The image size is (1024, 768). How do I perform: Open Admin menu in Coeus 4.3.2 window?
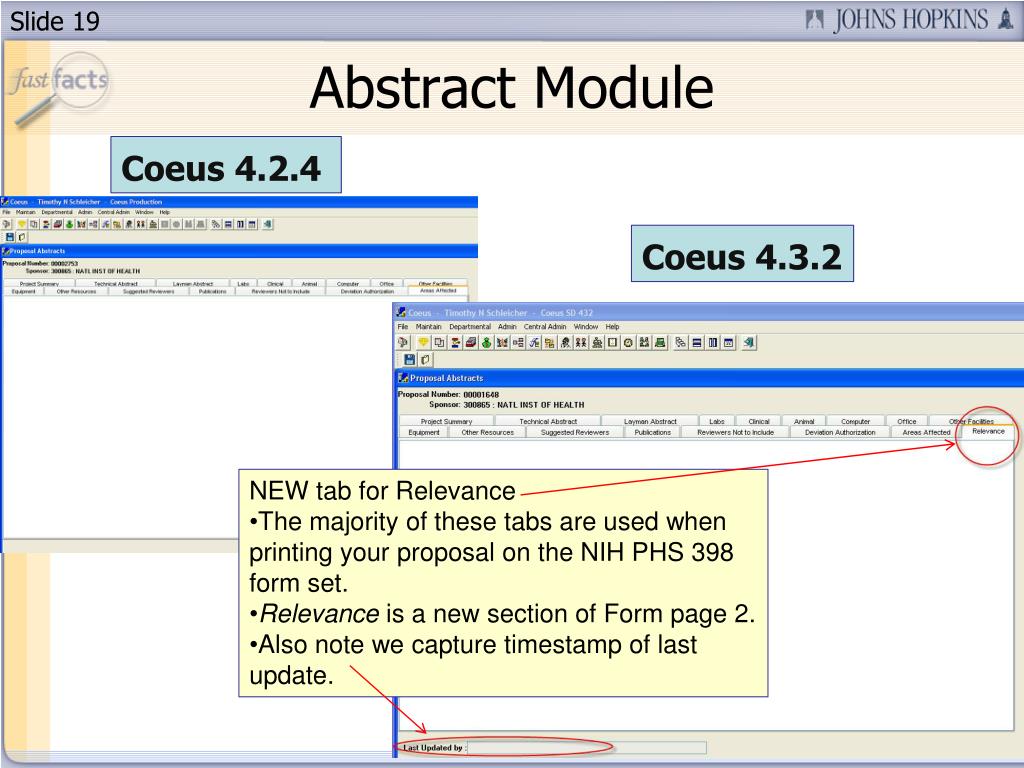pyautogui.click(x=507, y=327)
